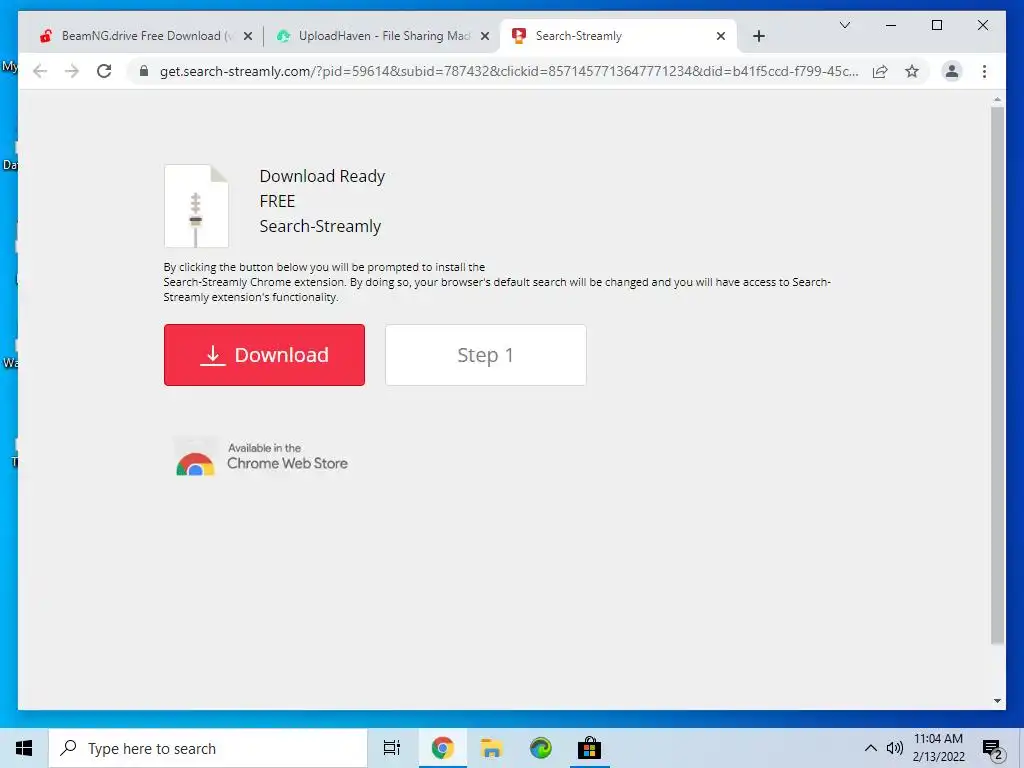The width and height of the screenshot is (1024, 768).
Task: Open Microsoft Store from the taskbar
Action: point(588,748)
